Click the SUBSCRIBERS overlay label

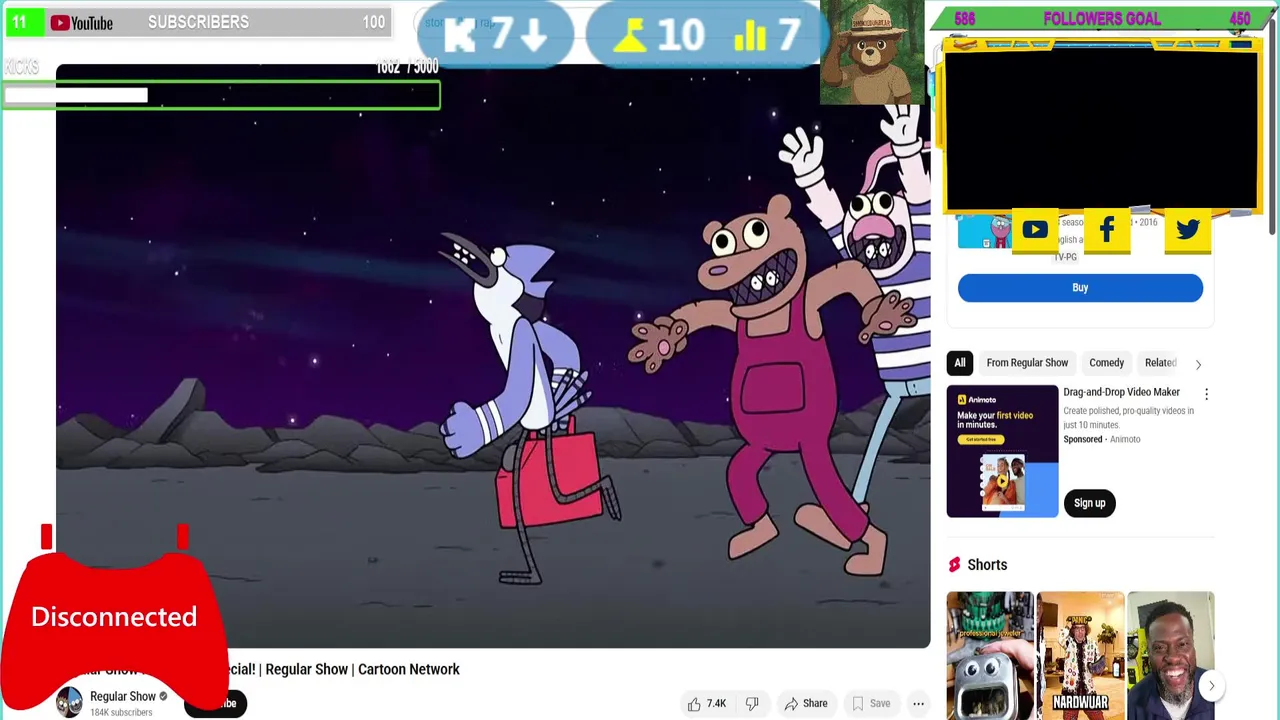[x=198, y=22]
